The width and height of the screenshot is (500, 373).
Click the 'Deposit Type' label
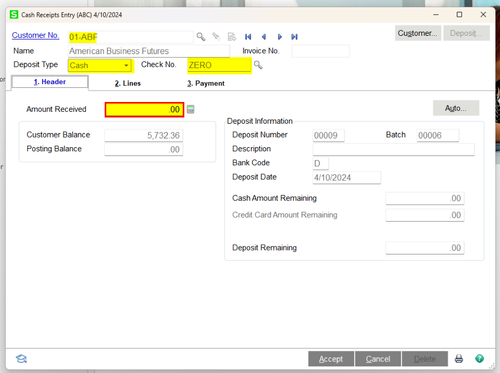pyautogui.click(x=35, y=64)
